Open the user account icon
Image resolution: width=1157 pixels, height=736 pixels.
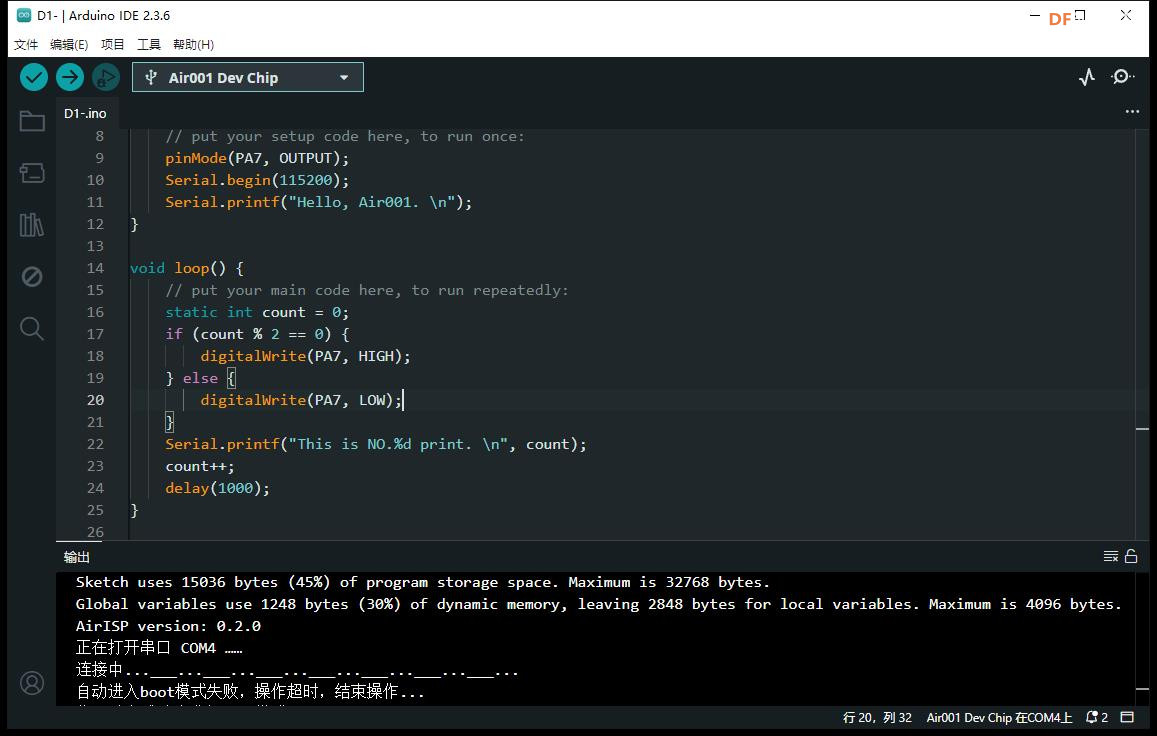(32, 683)
